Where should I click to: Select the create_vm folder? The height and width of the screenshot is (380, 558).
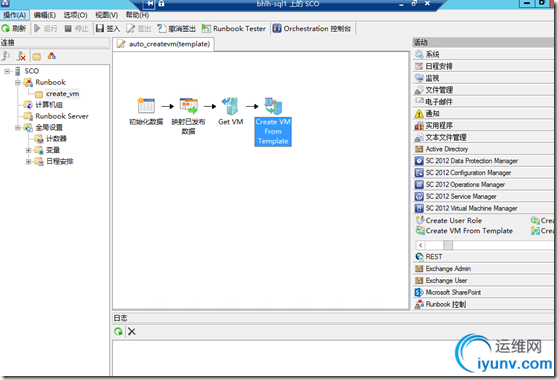(x=58, y=94)
